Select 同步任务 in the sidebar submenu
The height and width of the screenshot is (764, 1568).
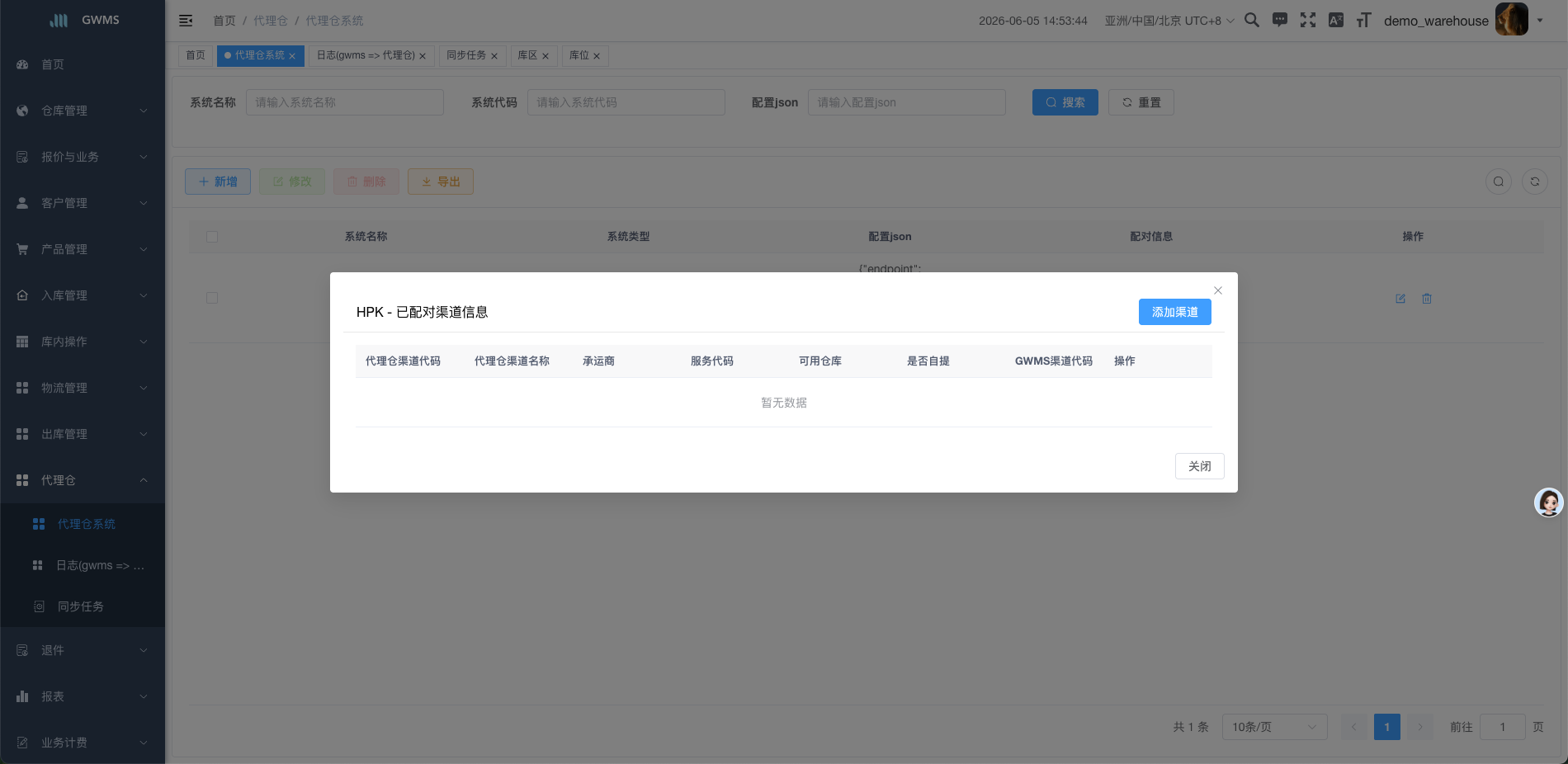[83, 606]
